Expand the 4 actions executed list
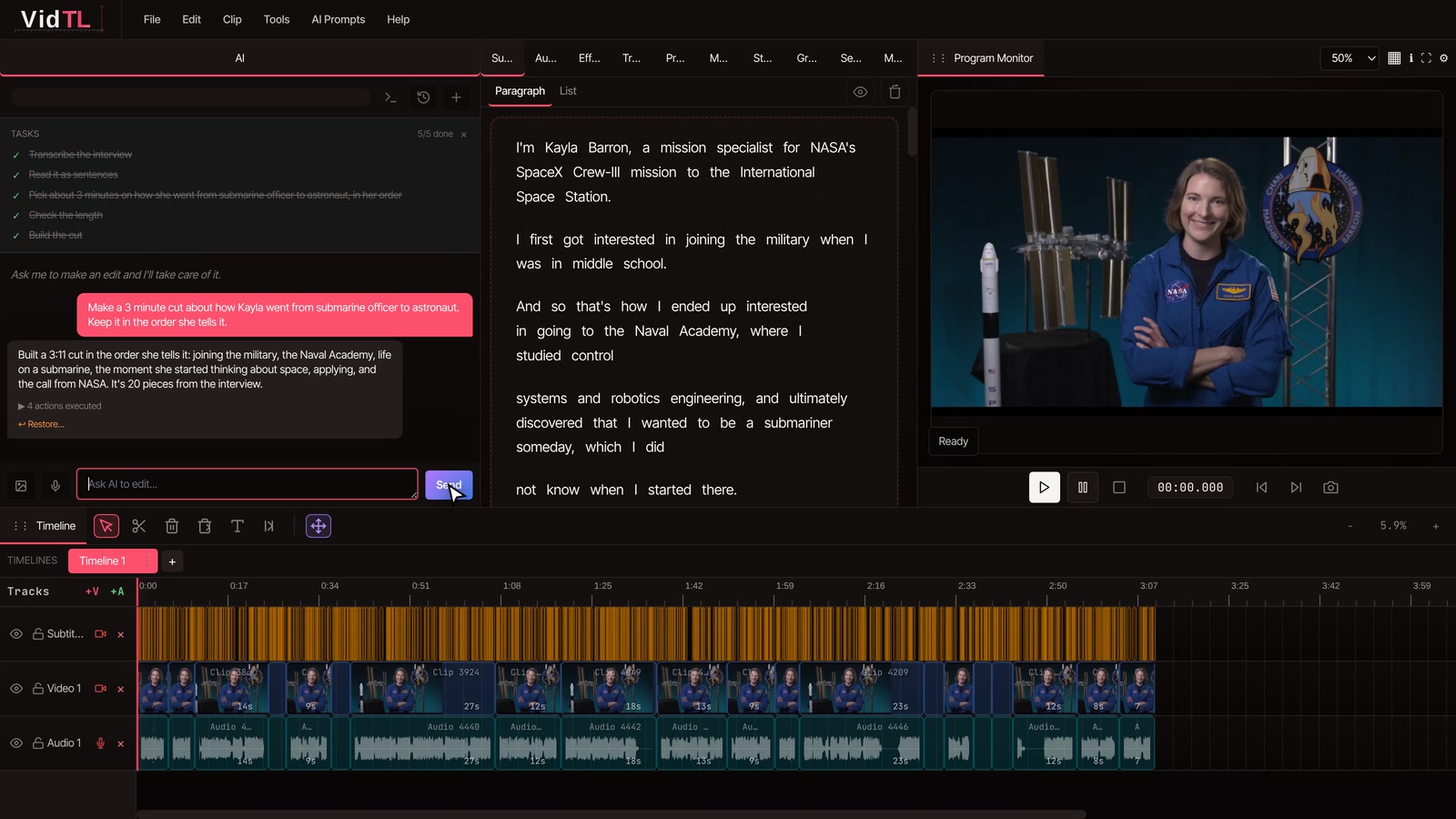This screenshot has height=819, width=1456. pos(60,406)
